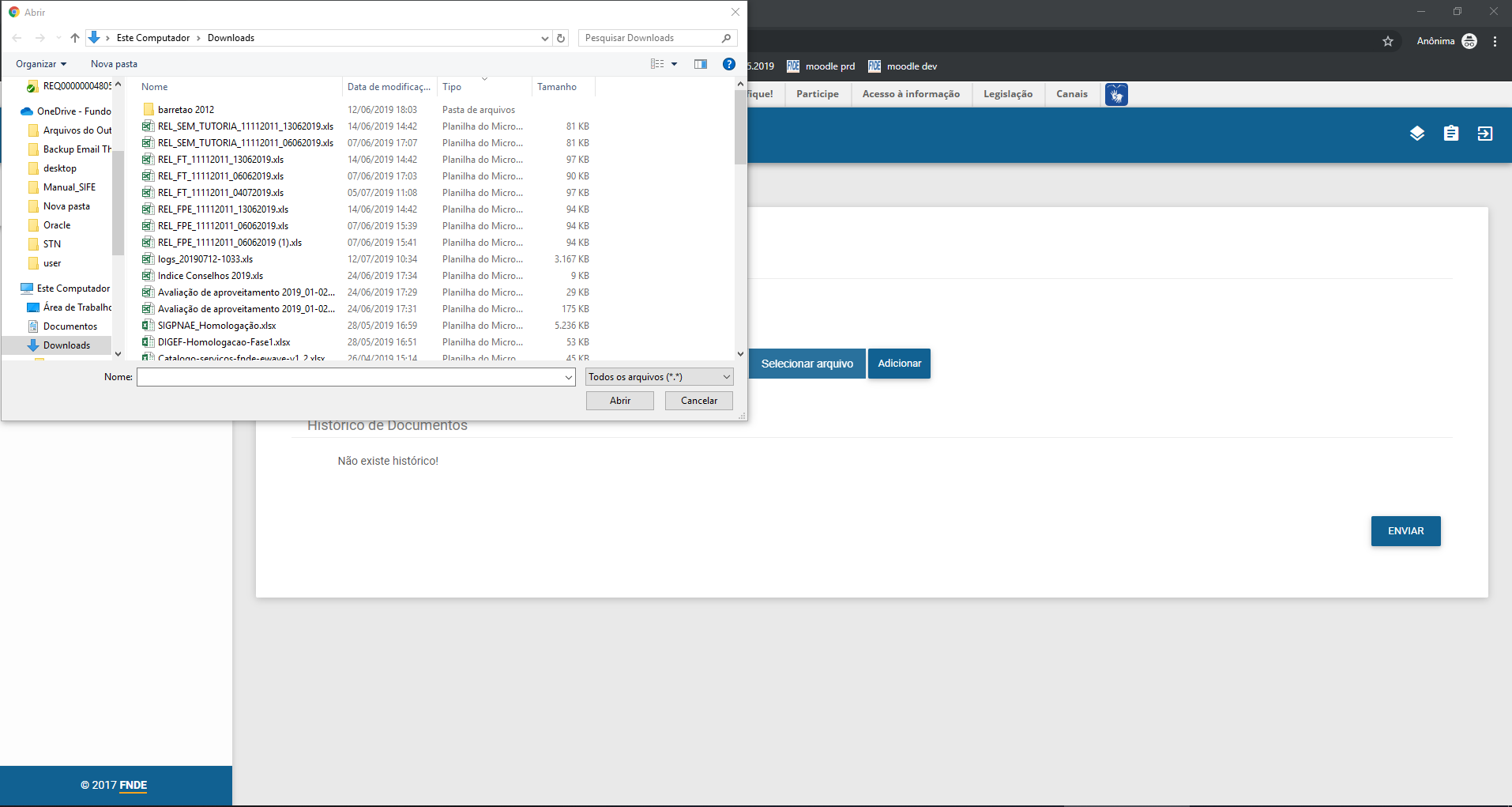
Task: Open the Legislação menu item
Action: point(1008,94)
